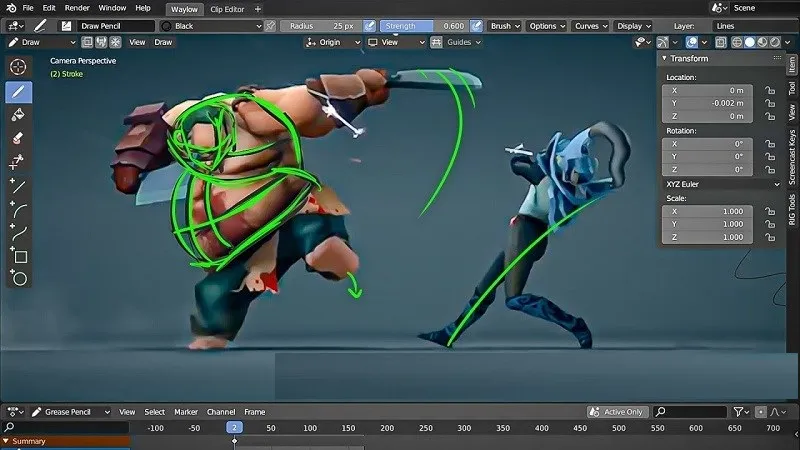This screenshot has height=450, width=800.
Task: Toggle the first draw mode option button
Action: pos(87,42)
